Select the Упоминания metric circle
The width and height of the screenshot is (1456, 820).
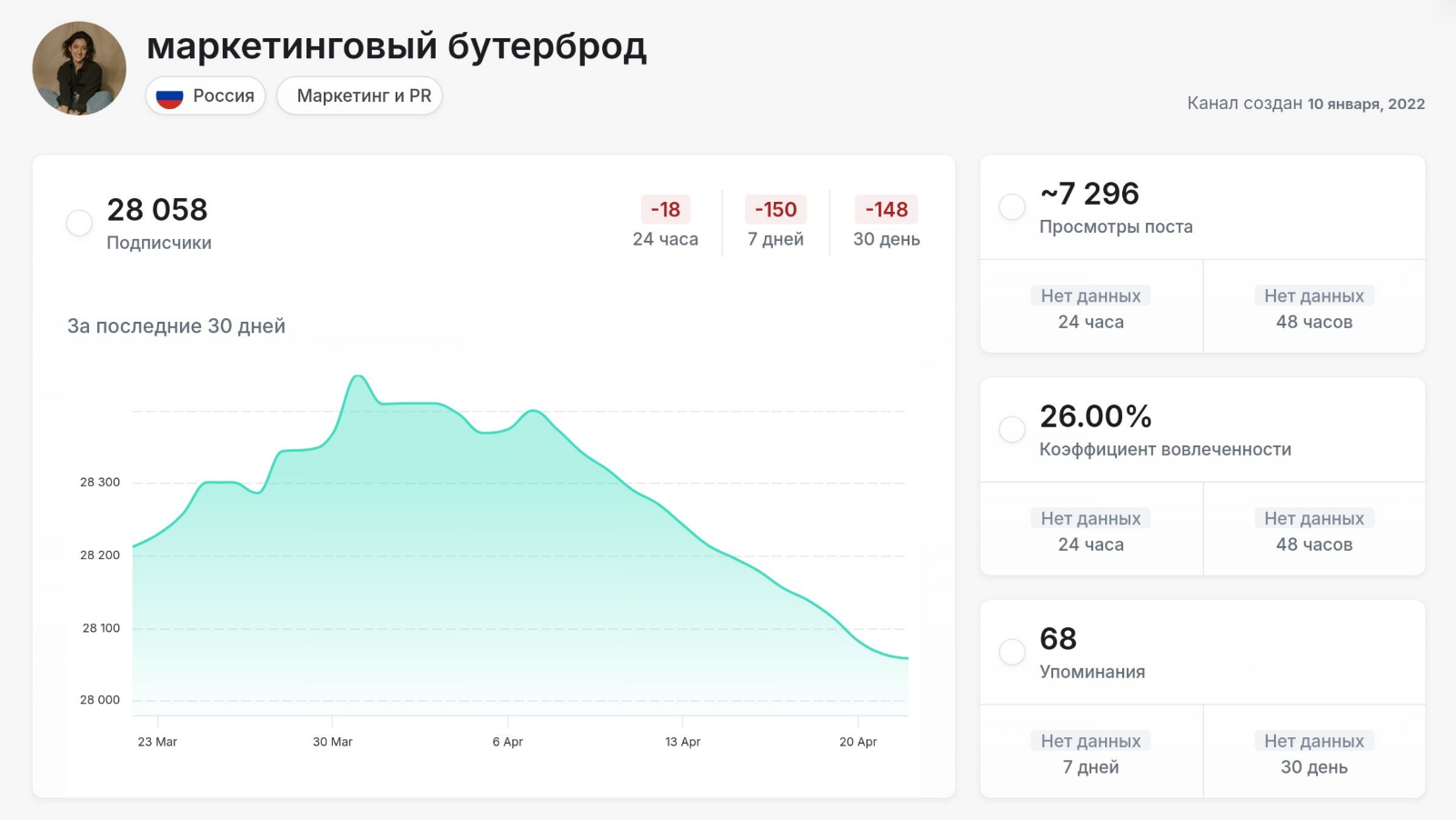point(1012,651)
